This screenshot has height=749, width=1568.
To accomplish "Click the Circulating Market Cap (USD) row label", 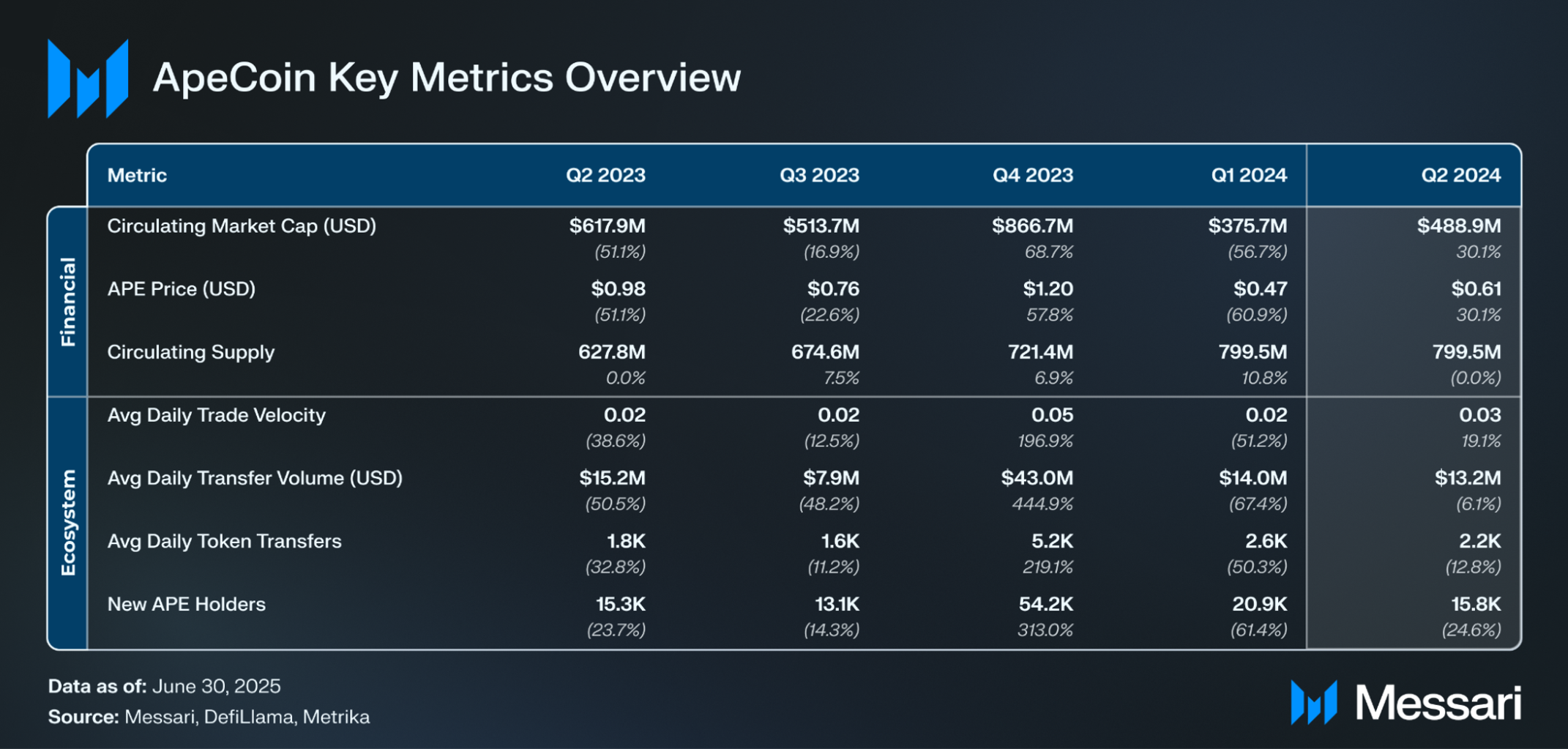I will point(242,226).
